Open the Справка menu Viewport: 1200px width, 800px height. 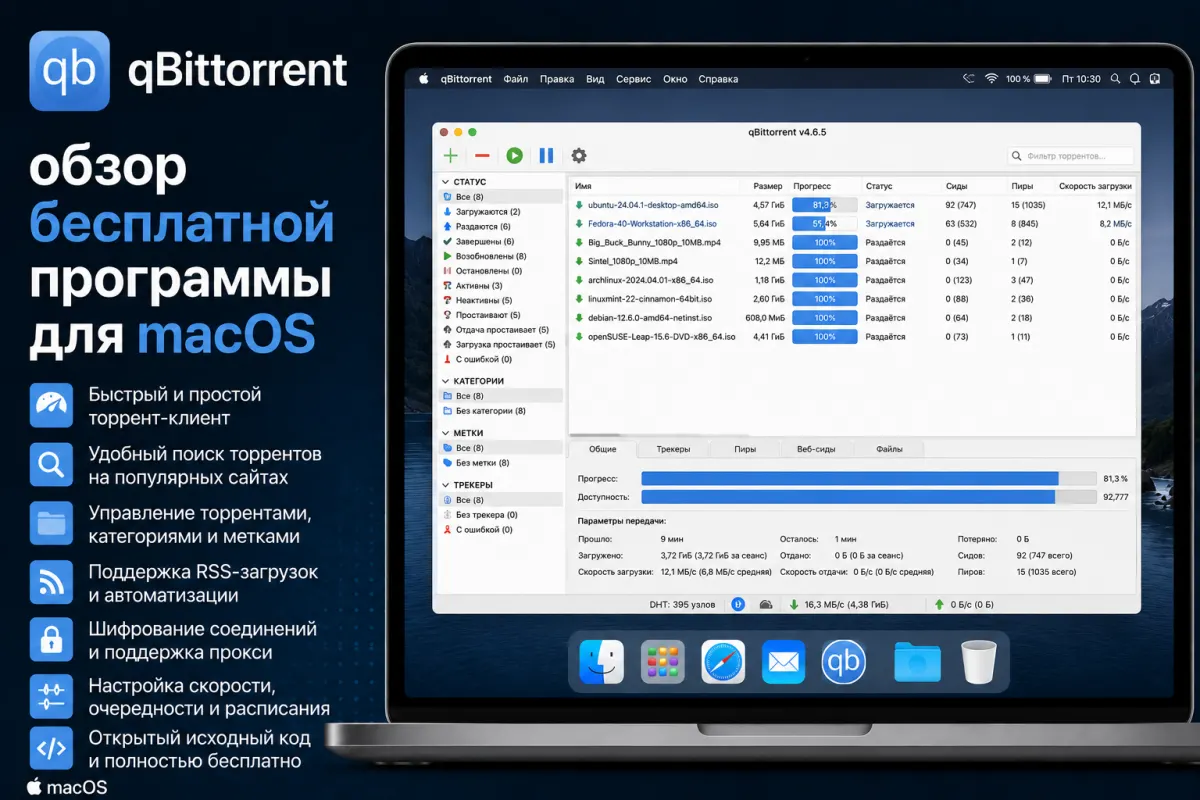point(718,79)
